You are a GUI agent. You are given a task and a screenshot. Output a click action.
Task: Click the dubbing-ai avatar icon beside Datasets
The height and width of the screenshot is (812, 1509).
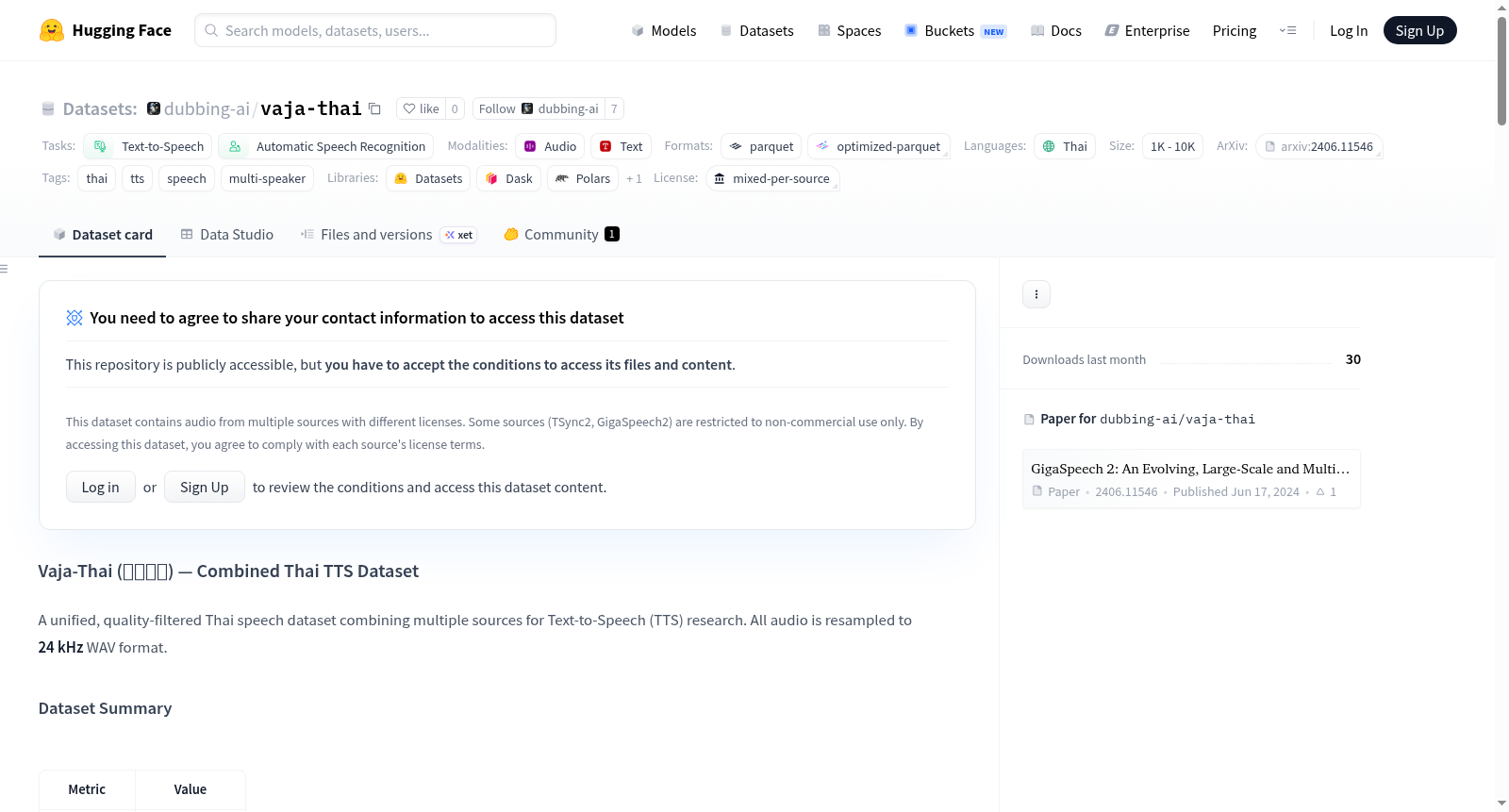tap(154, 108)
